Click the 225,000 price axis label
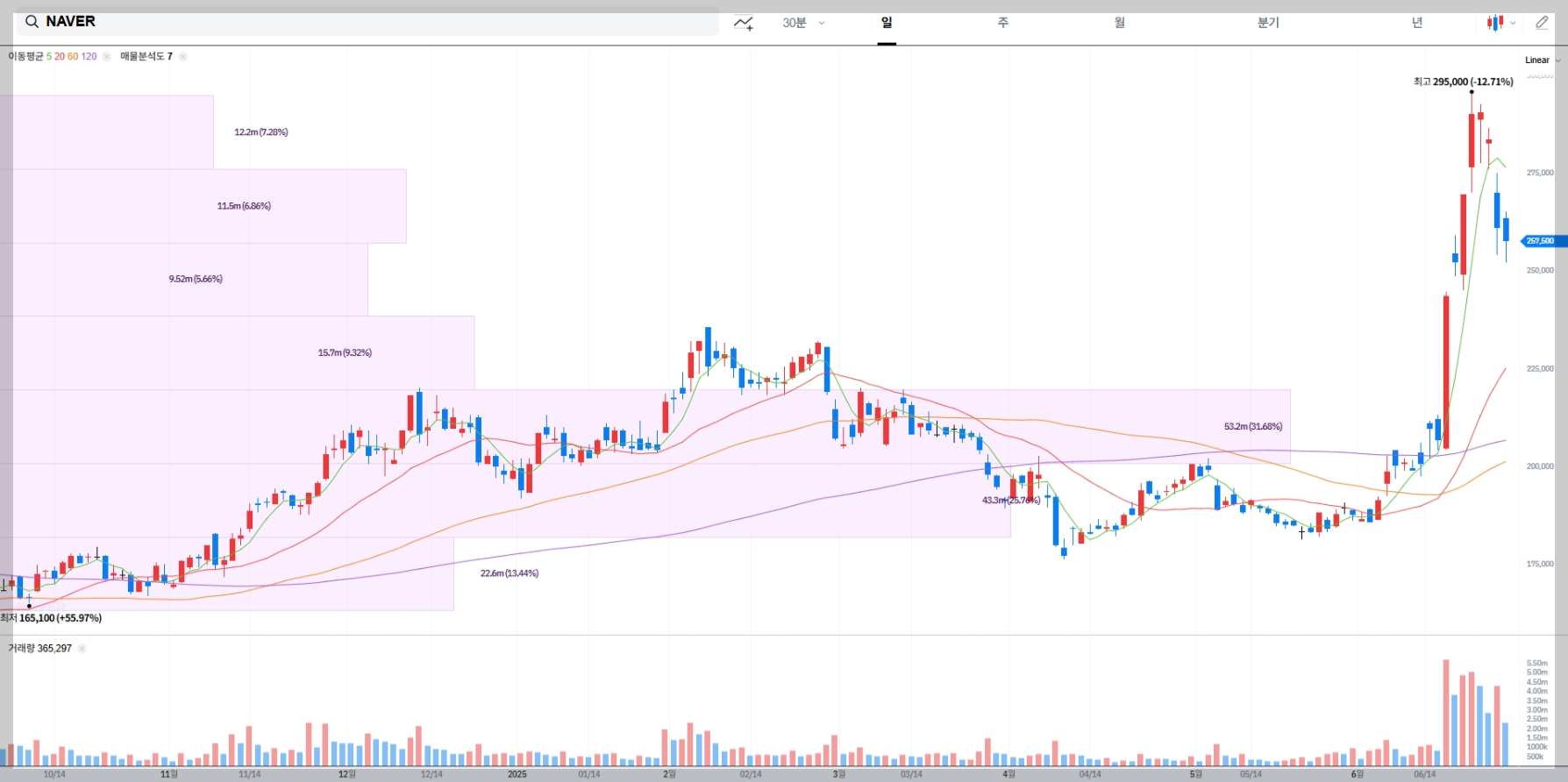The width and height of the screenshot is (1568, 782). (x=1540, y=369)
